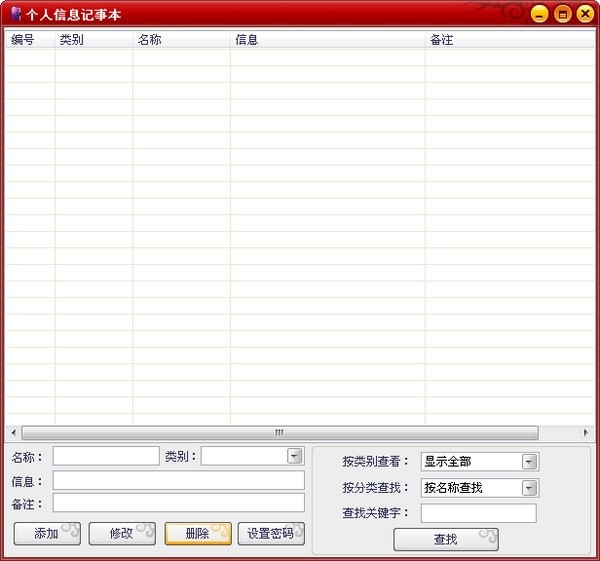This screenshot has width=600, height=561.
Task: Maximize the 个人信息记事本 window
Action: [x=562, y=15]
